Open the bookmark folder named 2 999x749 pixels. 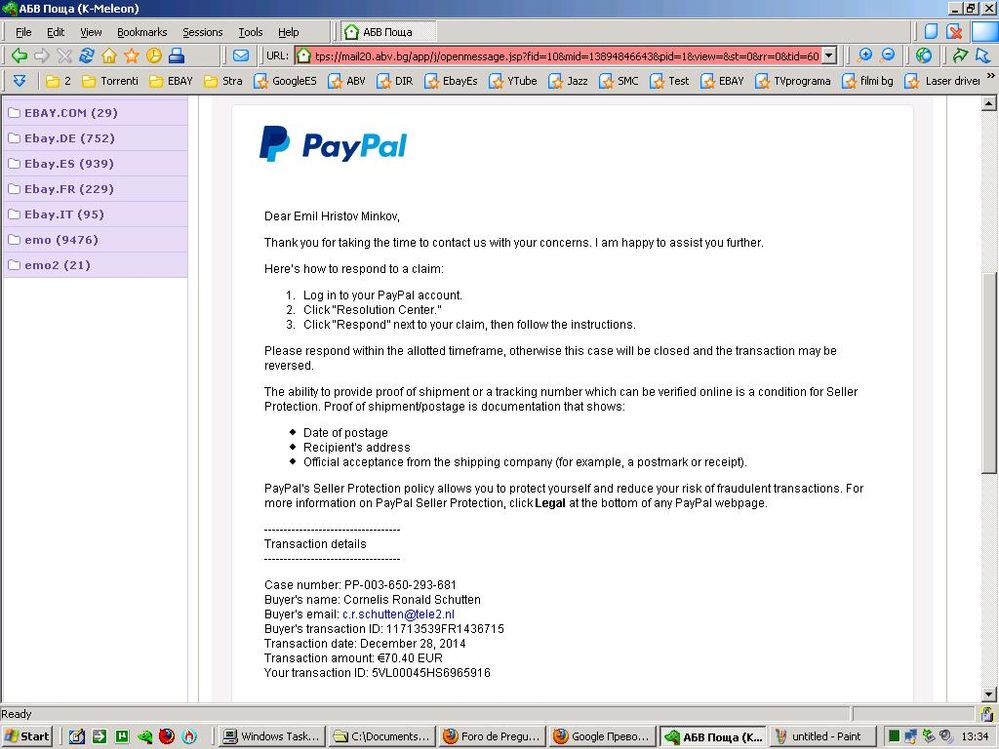(59, 81)
